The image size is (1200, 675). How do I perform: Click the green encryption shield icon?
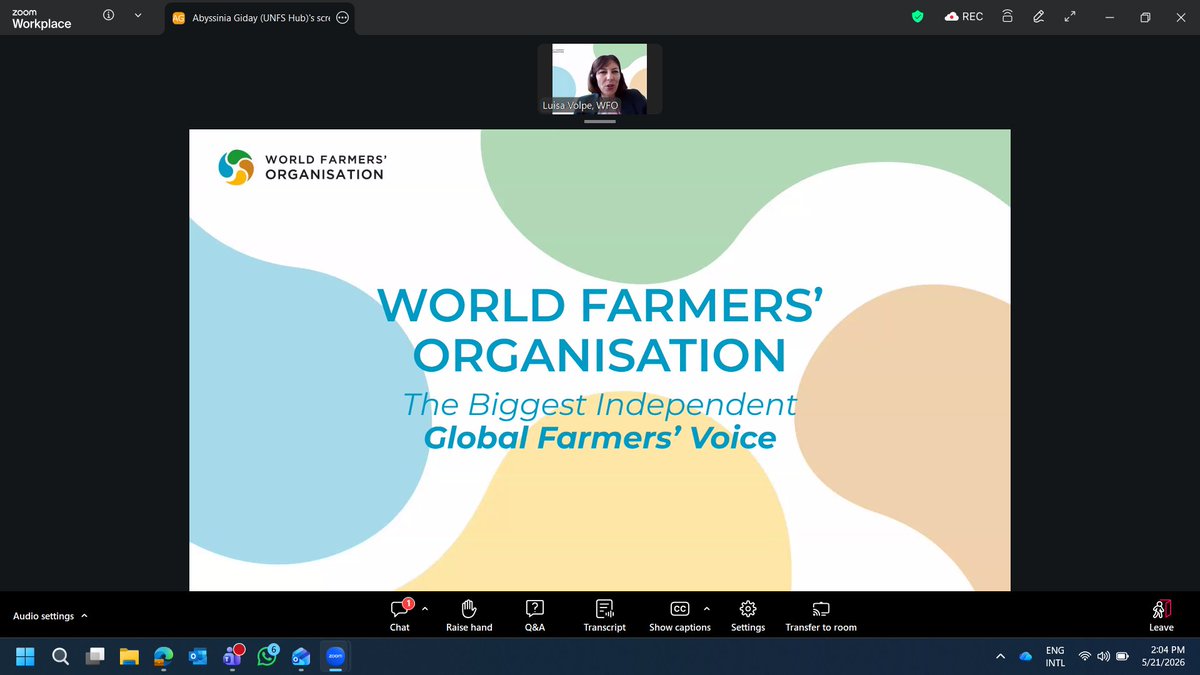(917, 17)
